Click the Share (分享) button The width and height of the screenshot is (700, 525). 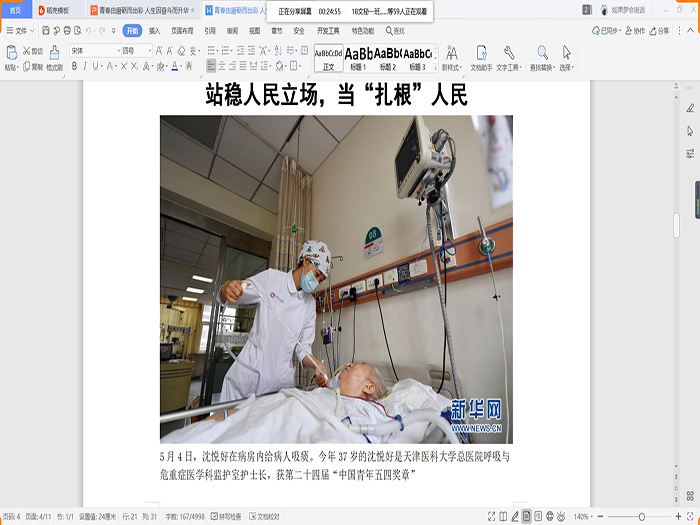pos(659,31)
